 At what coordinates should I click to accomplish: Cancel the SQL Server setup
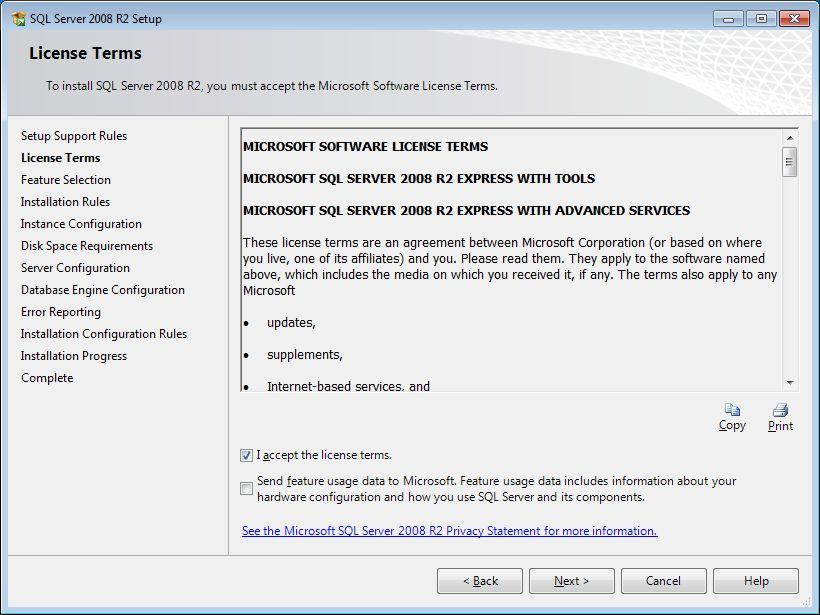(664, 581)
